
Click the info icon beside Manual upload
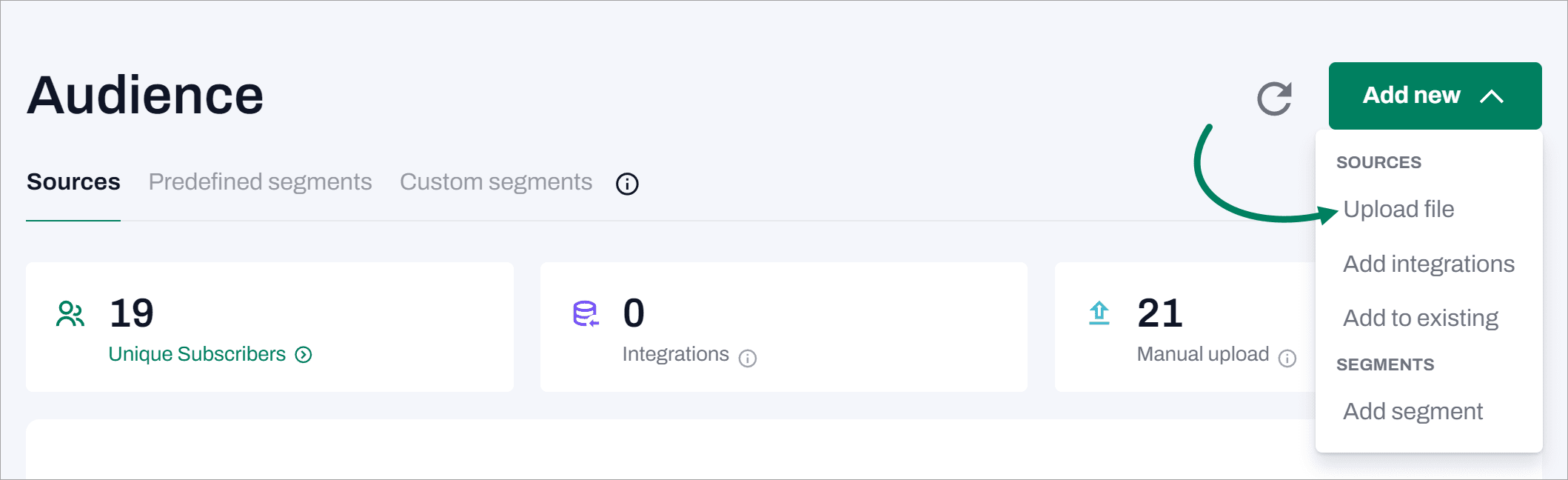tap(1287, 359)
